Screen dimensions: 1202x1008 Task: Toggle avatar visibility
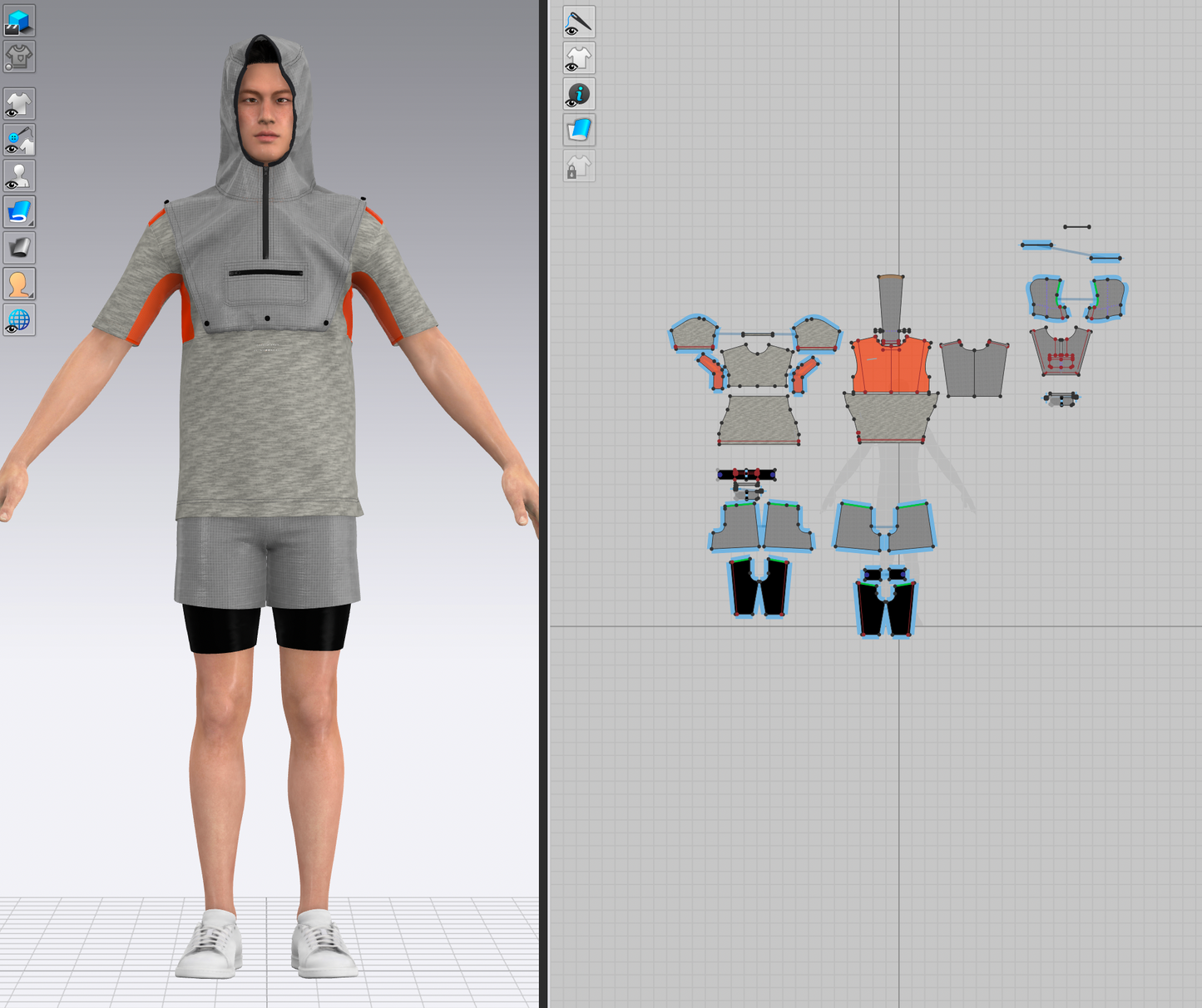tap(19, 176)
